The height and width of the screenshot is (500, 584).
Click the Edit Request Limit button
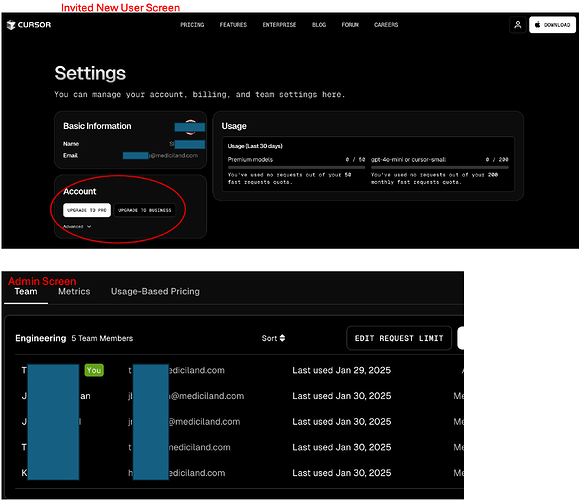399,338
